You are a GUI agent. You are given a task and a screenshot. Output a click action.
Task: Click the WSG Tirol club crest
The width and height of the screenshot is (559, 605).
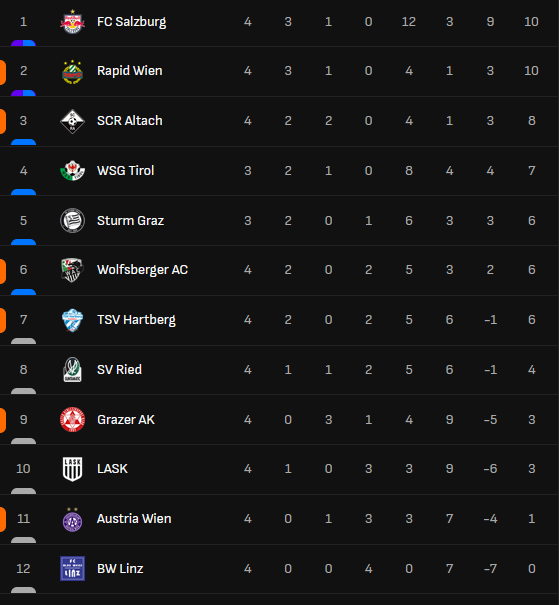point(73,171)
